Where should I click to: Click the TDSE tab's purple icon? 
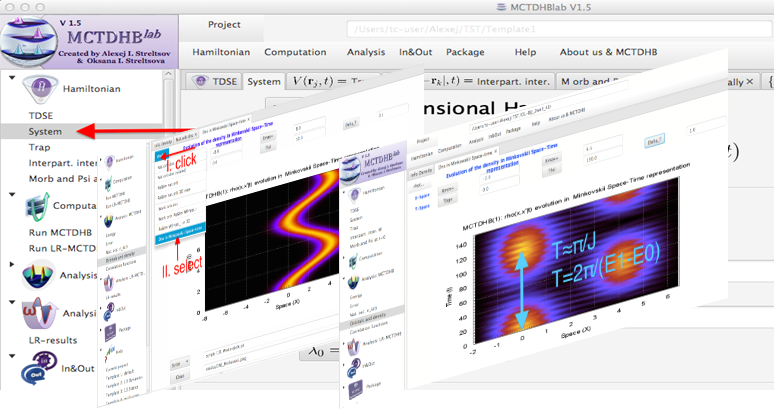(200, 81)
